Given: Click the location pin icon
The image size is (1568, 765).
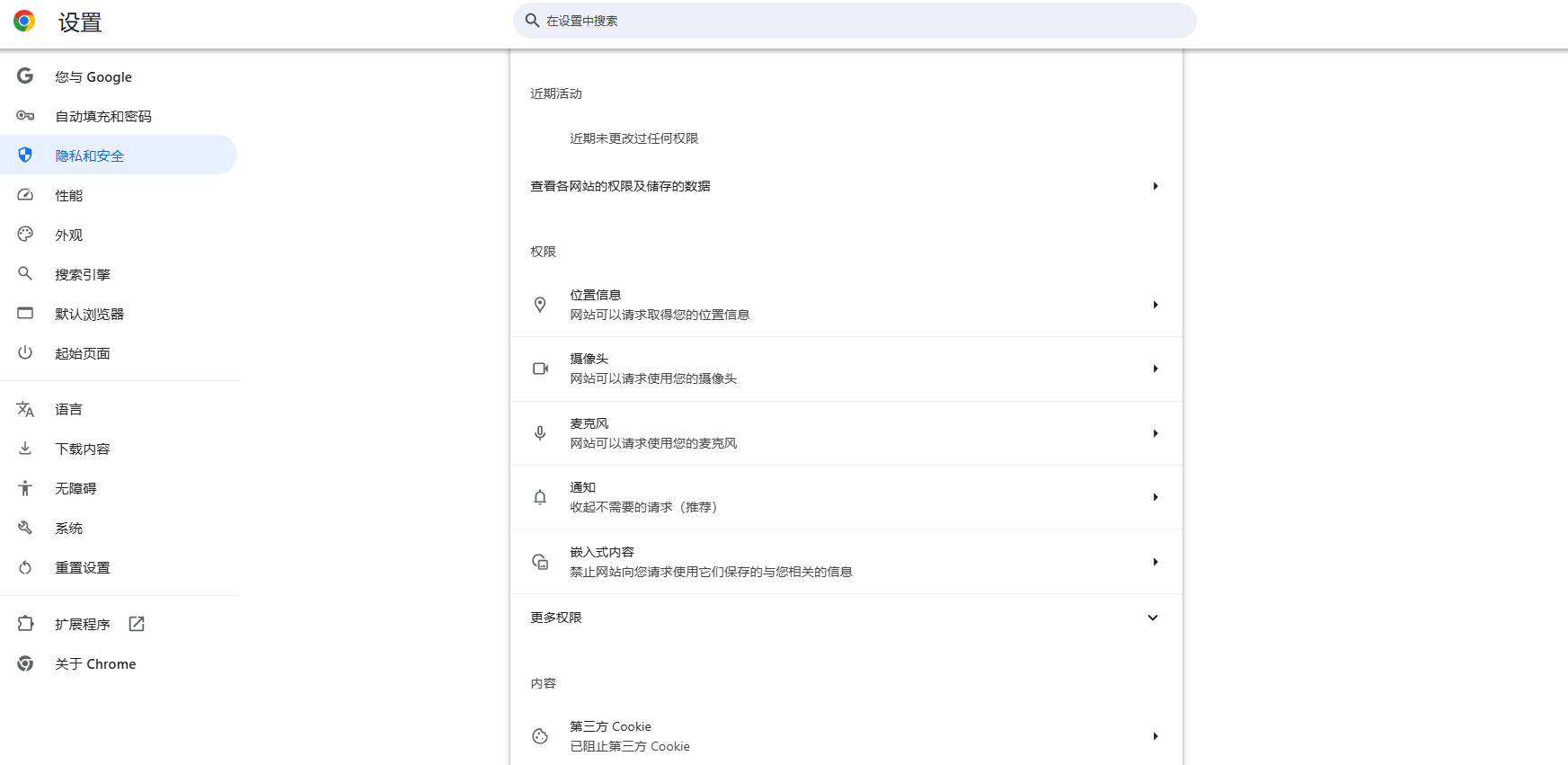Looking at the screenshot, I should click(x=540, y=305).
